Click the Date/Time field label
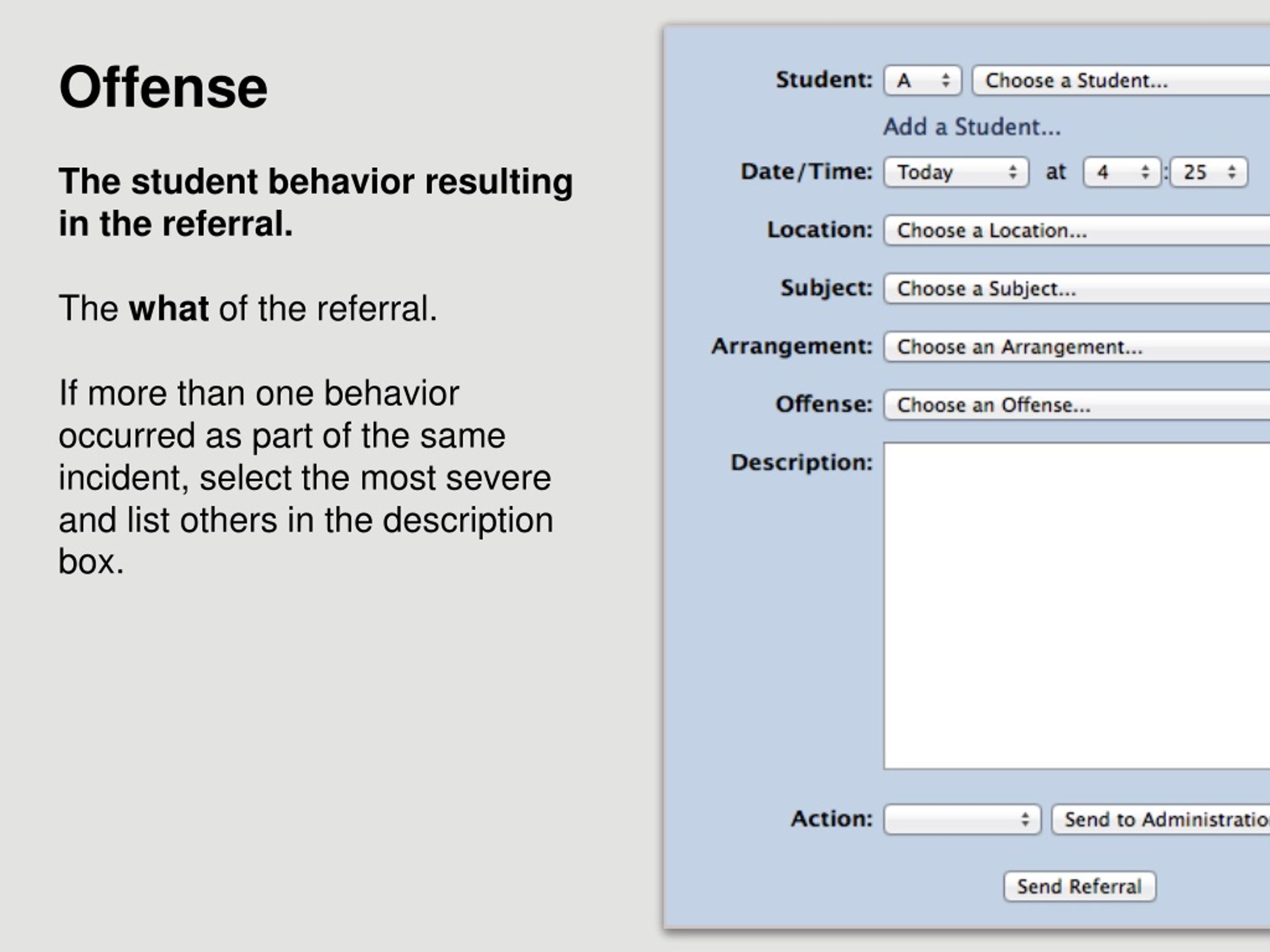The image size is (1270, 952). tap(807, 172)
